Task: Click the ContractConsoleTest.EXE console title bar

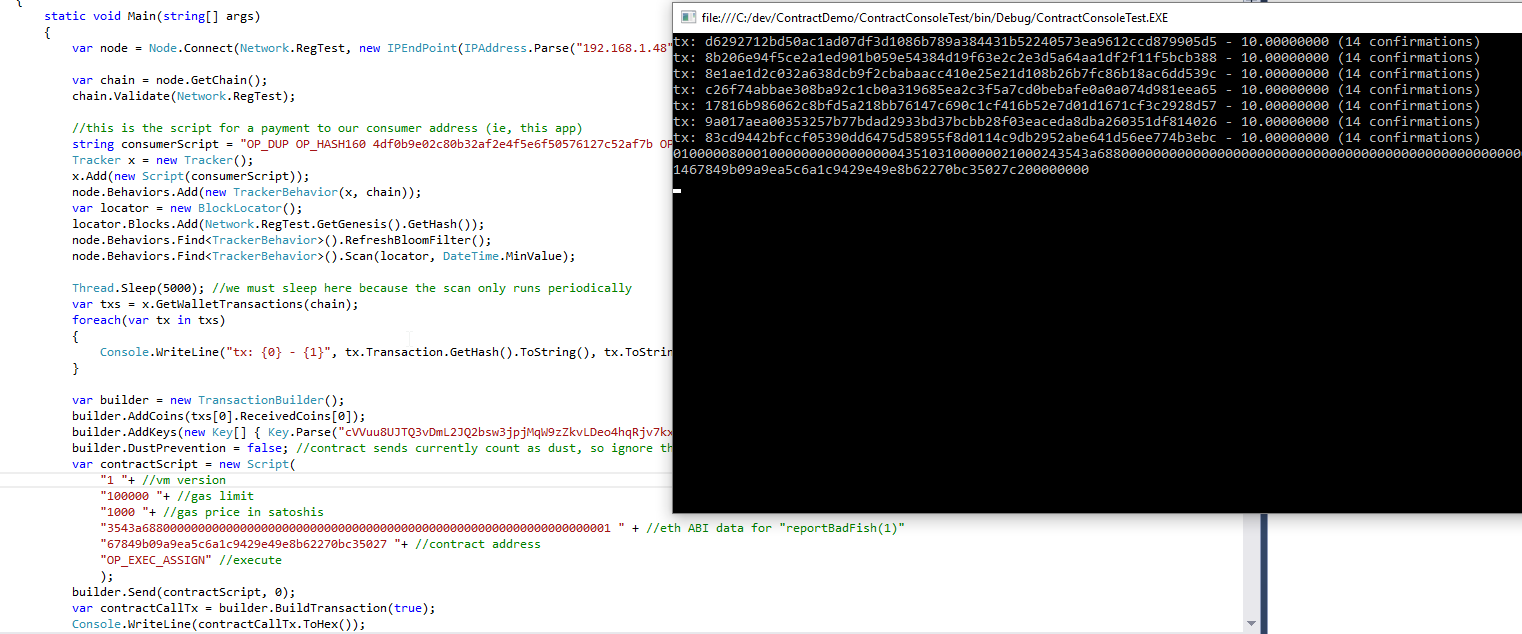Action: point(1097,18)
